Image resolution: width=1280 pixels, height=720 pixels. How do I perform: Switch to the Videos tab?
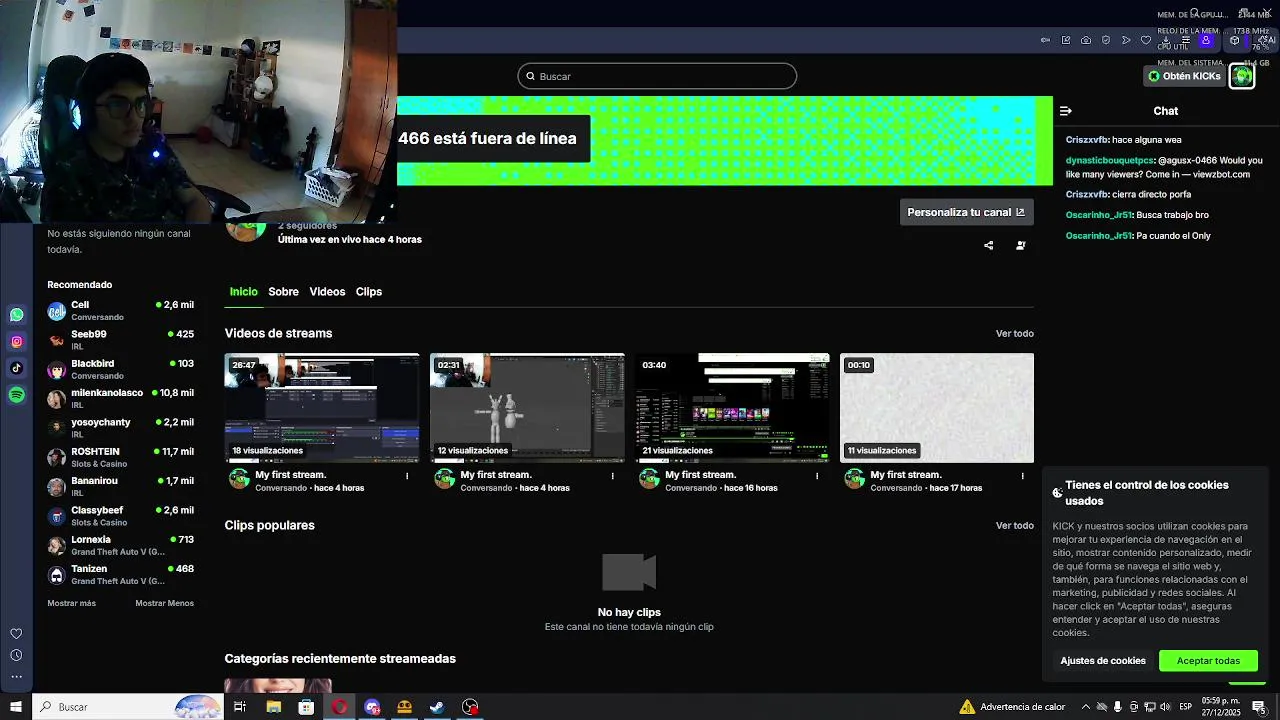[x=327, y=292]
